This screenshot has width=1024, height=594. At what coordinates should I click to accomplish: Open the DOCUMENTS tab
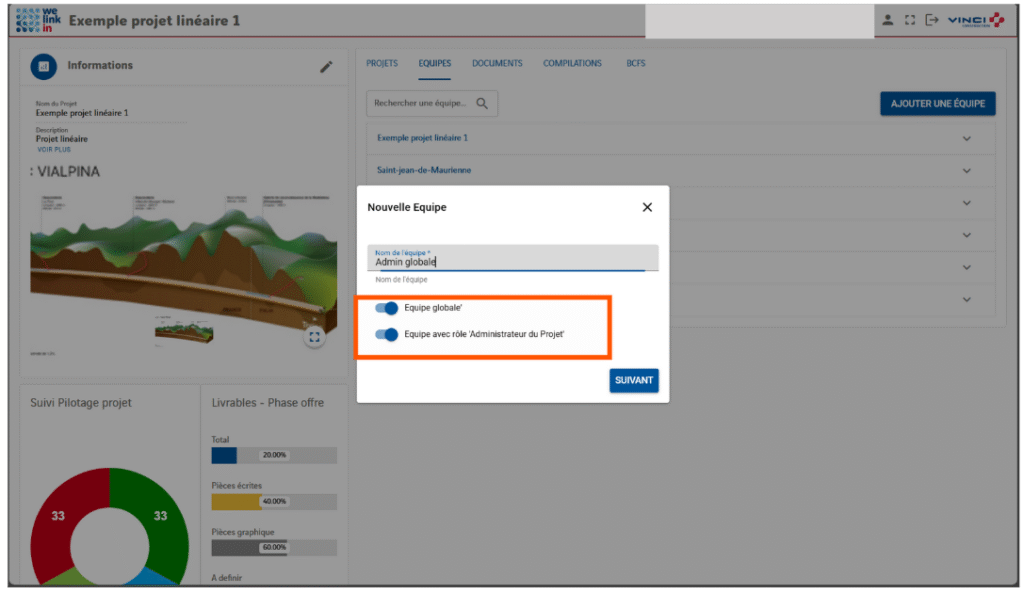point(497,64)
